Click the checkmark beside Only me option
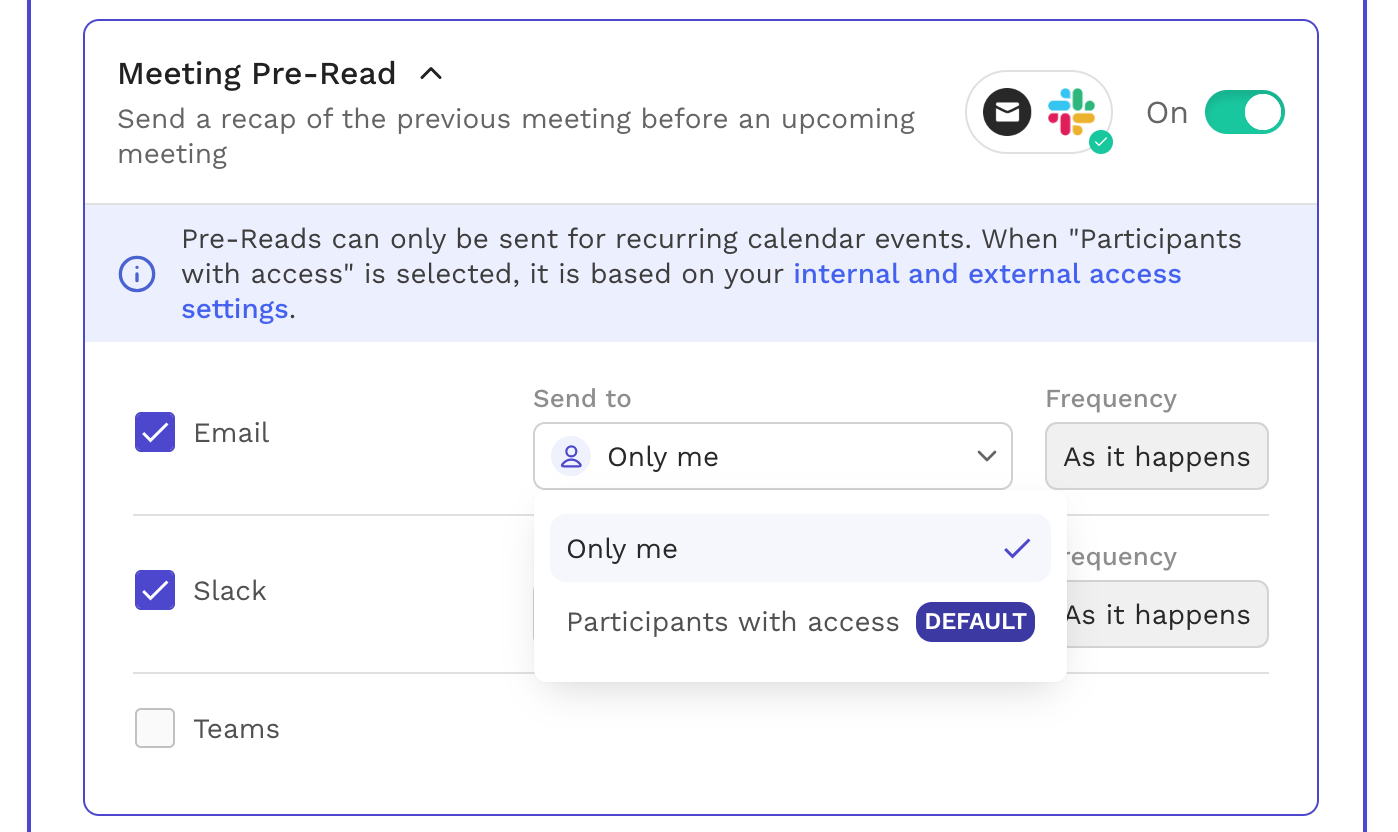Viewport: 1398px width, 832px height. point(1017,548)
